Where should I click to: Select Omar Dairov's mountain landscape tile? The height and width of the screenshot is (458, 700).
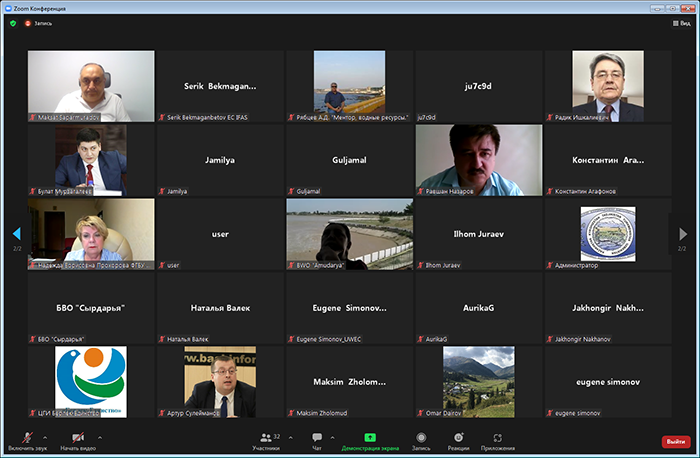coord(479,382)
